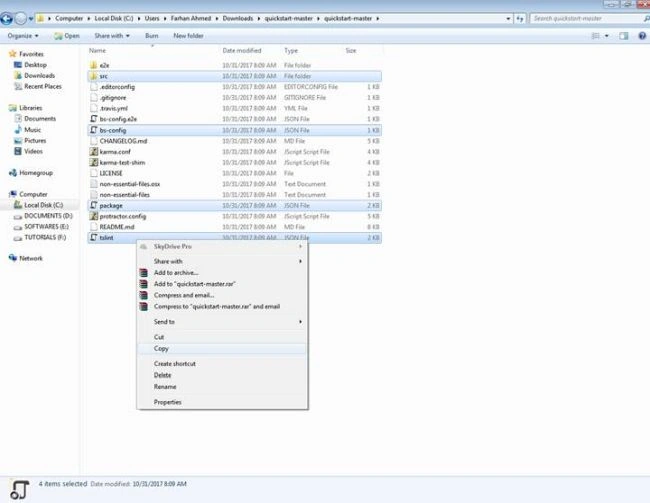Click the protractor.config script file icon
This screenshot has width=650, height=503.
(x=94, y=216)
